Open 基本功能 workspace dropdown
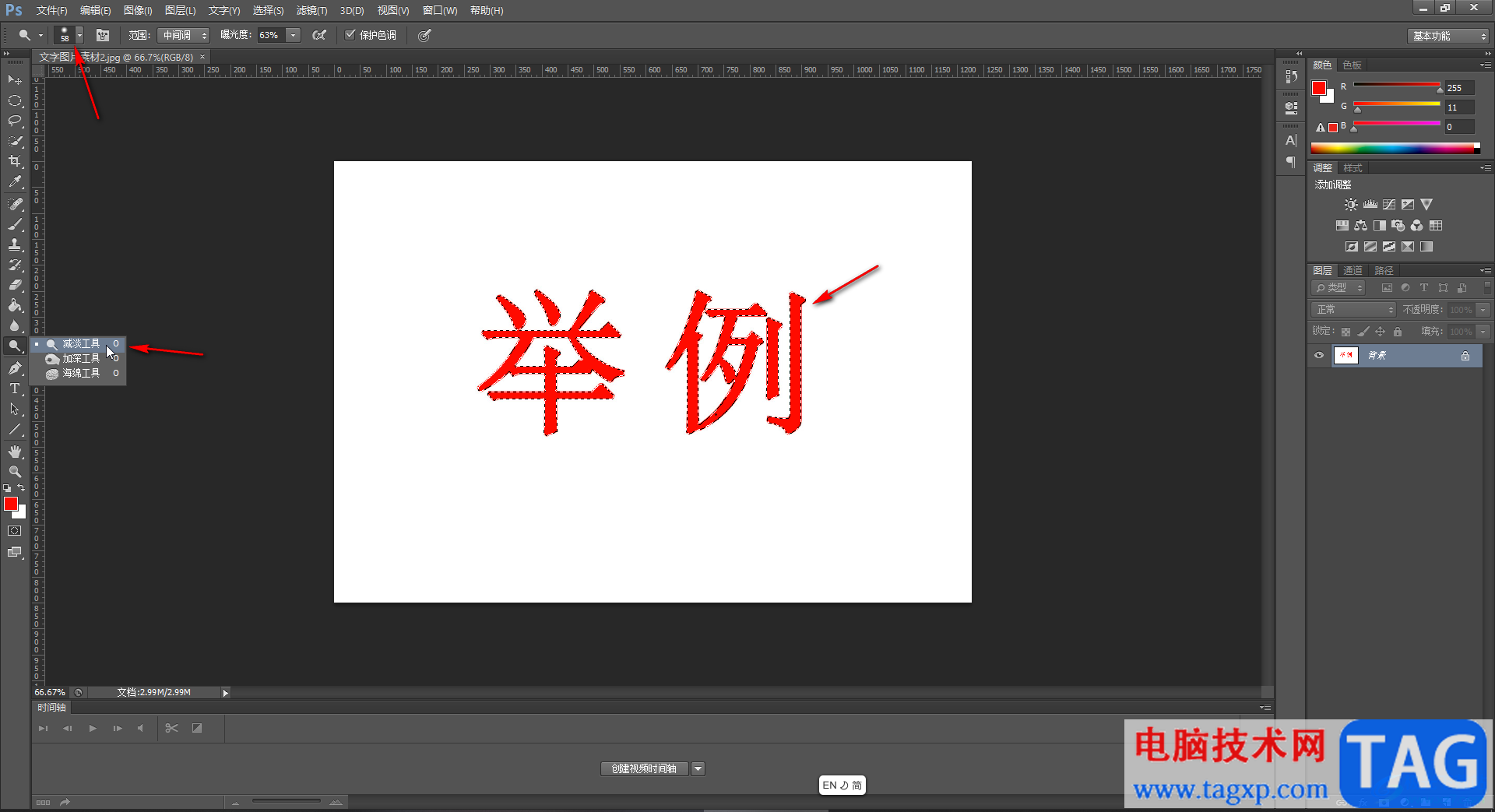This screenshot has width=1495, height=812. pos(1448,36)
